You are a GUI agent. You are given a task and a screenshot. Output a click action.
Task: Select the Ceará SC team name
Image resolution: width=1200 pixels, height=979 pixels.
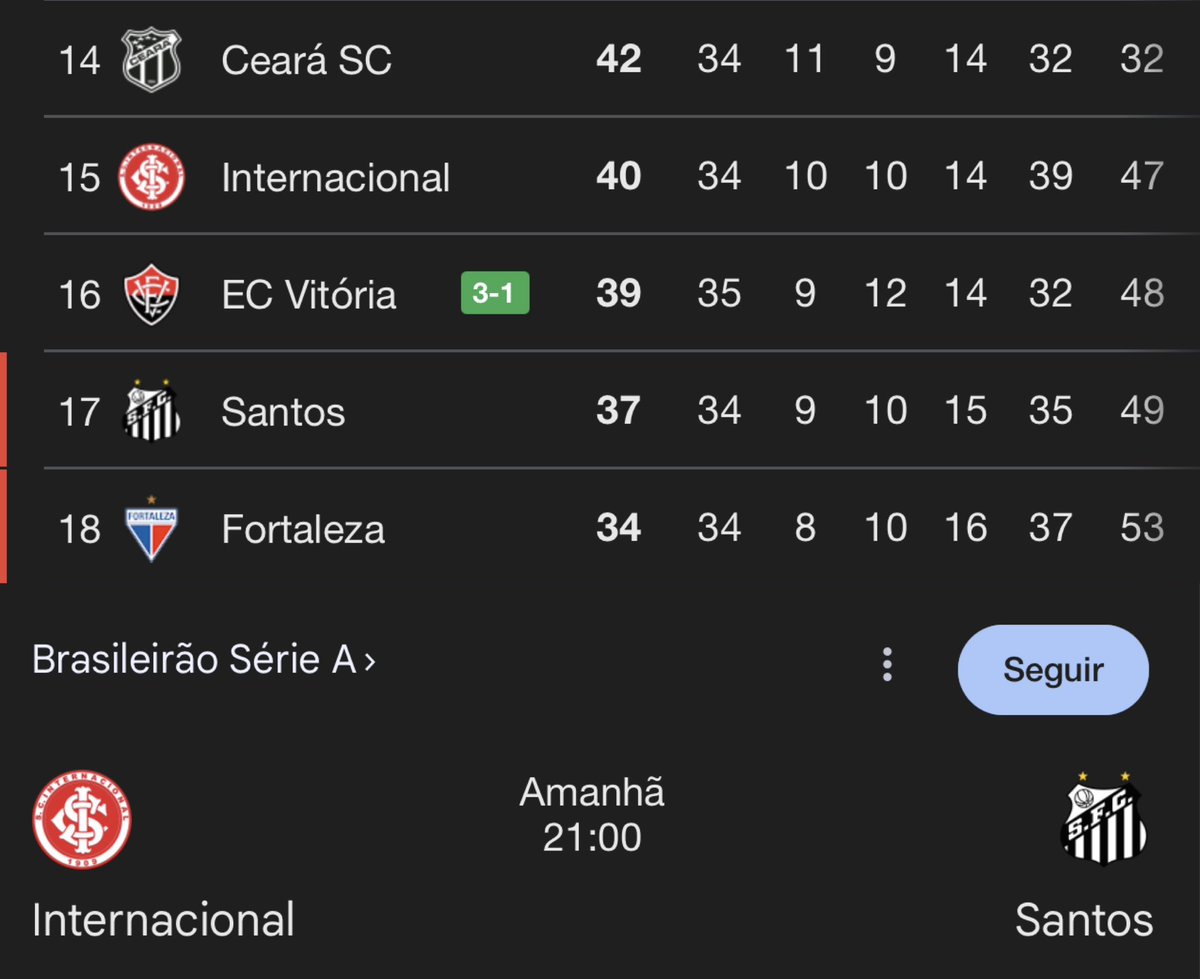[306, 60]
